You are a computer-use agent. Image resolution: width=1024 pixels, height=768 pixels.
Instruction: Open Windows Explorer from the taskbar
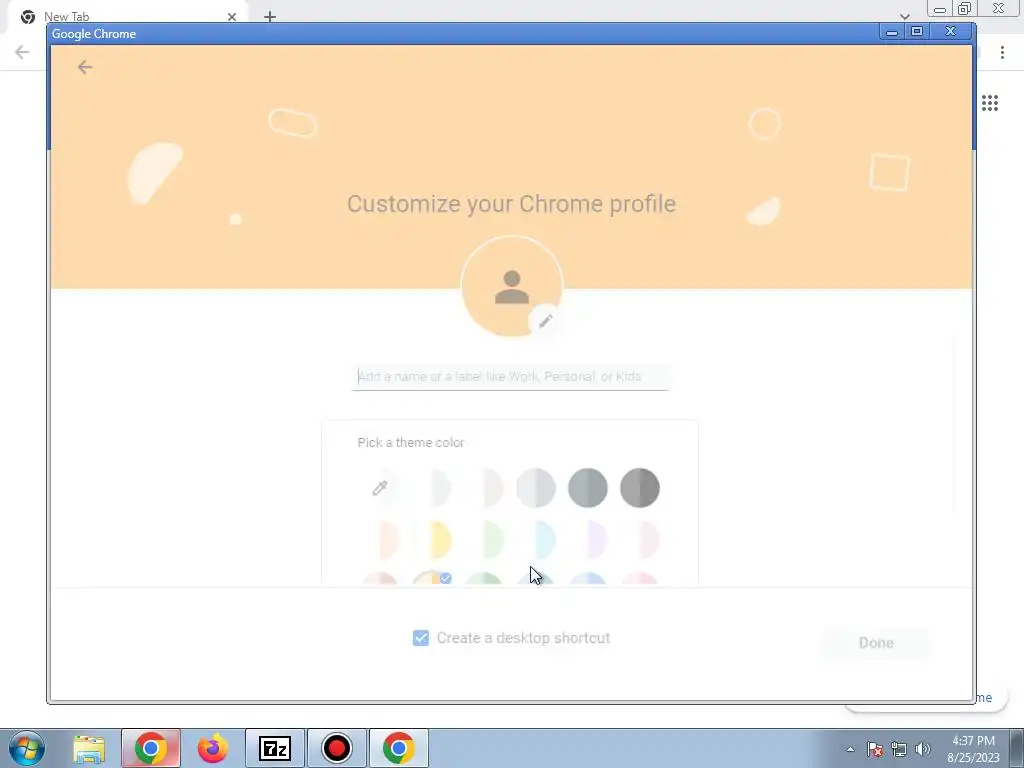[x=89, y=748]
